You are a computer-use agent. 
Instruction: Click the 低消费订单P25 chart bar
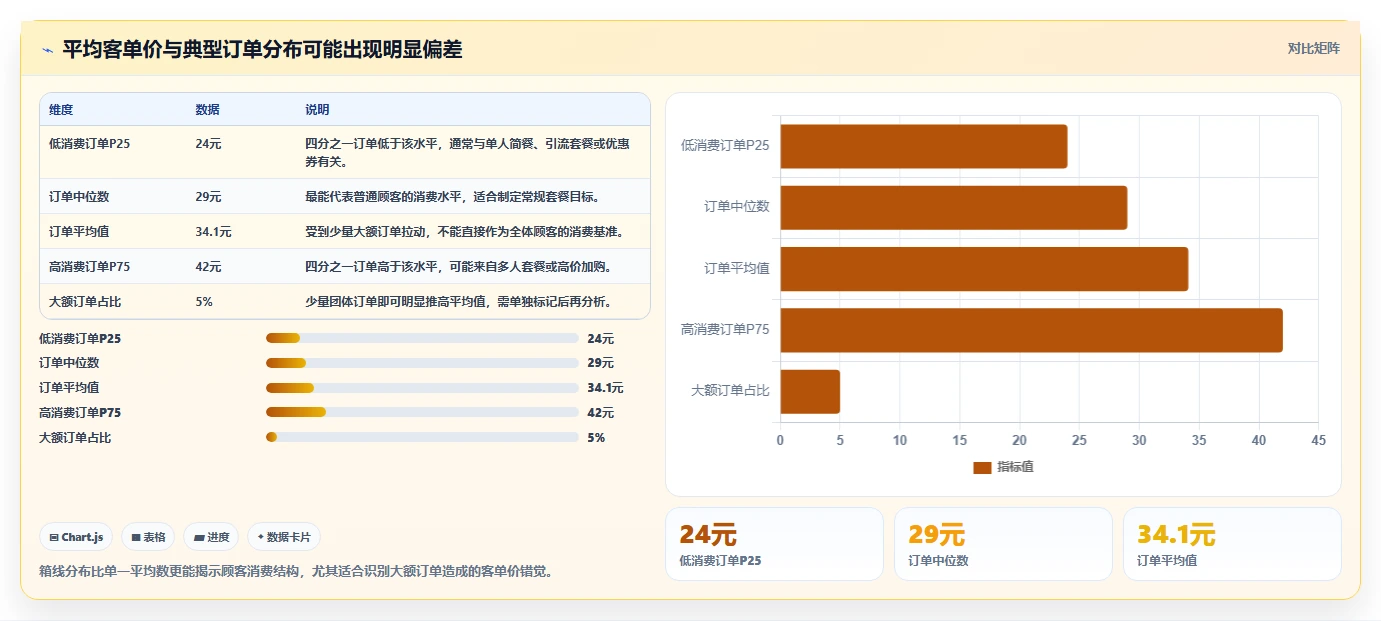click(923, 146)
